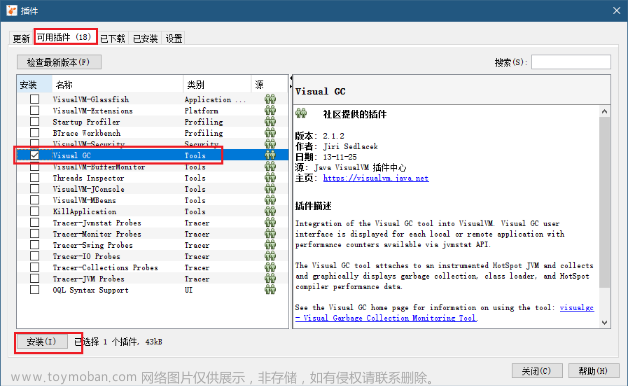Click the source icon in VisualVM-BufferMonitor row

(270, 166)
